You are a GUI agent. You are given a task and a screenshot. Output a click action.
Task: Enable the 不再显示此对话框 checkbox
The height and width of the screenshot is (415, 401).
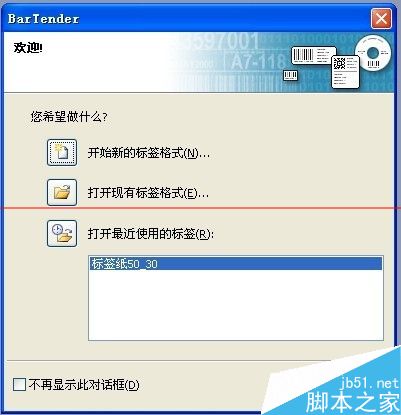coord(19,384)
